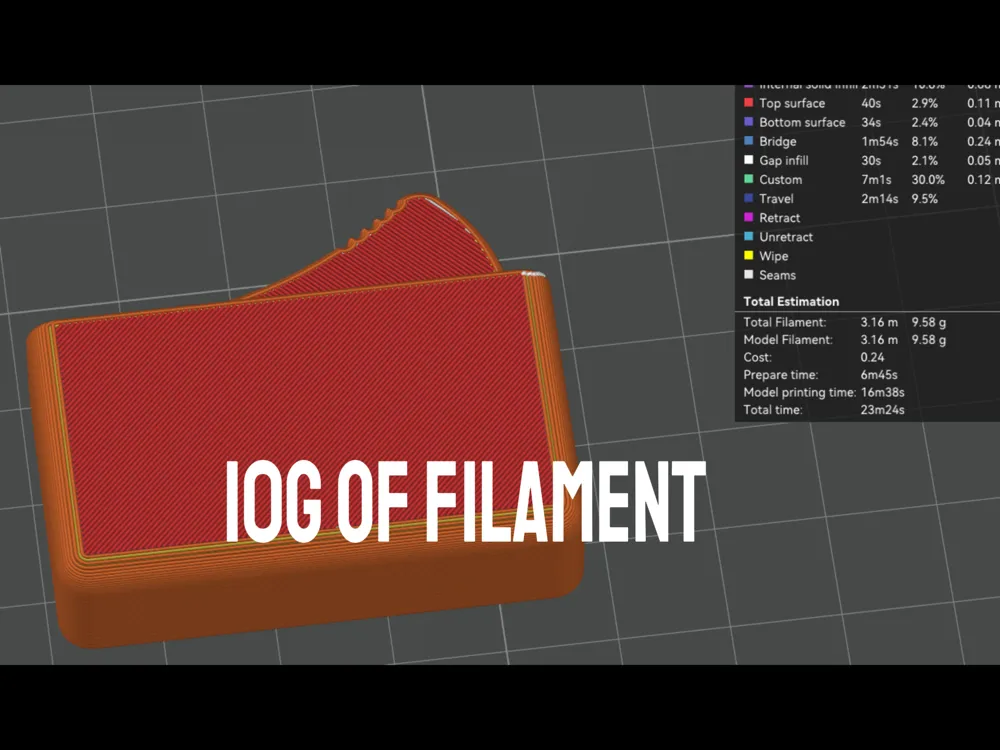Screen dimensions: 1000x750
Task: Click the Total Estimation heading
Action: (791, 302)
